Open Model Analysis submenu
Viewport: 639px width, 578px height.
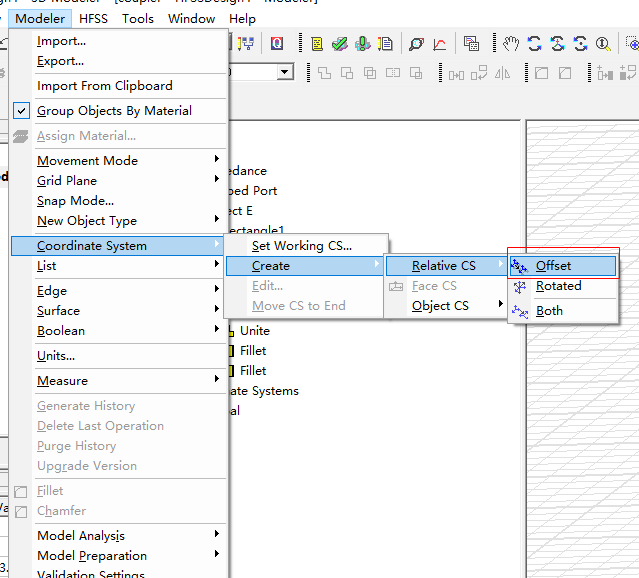click(119, 536)
